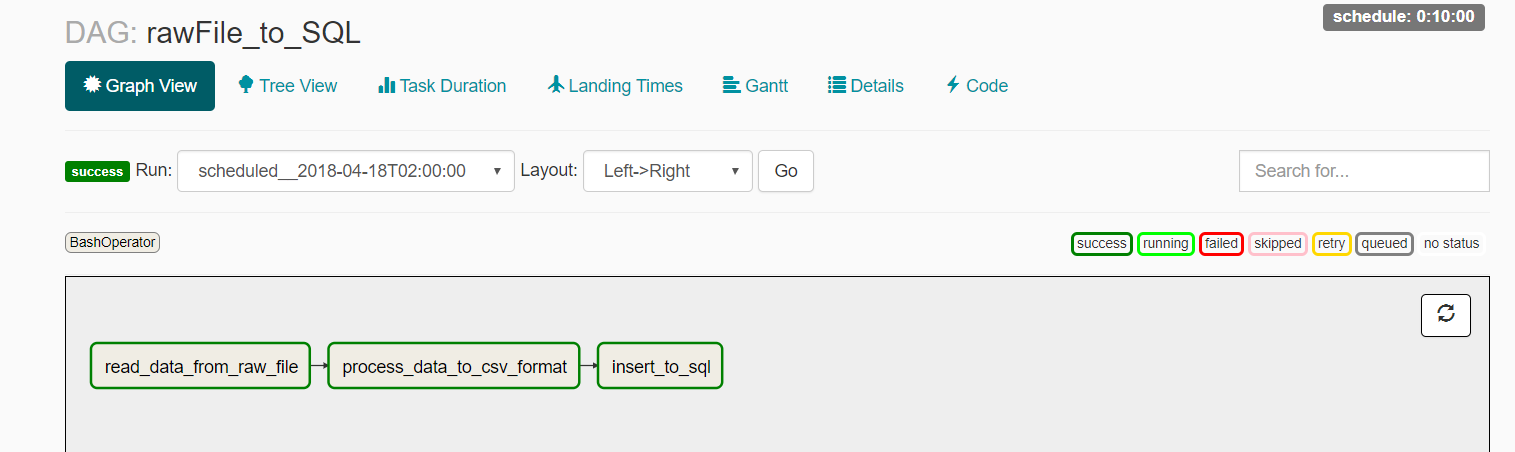Click the insert_to_sql task node
The height and width of the screenshot is (452, 1515).
pyautogui.click(x=660, y=367)
